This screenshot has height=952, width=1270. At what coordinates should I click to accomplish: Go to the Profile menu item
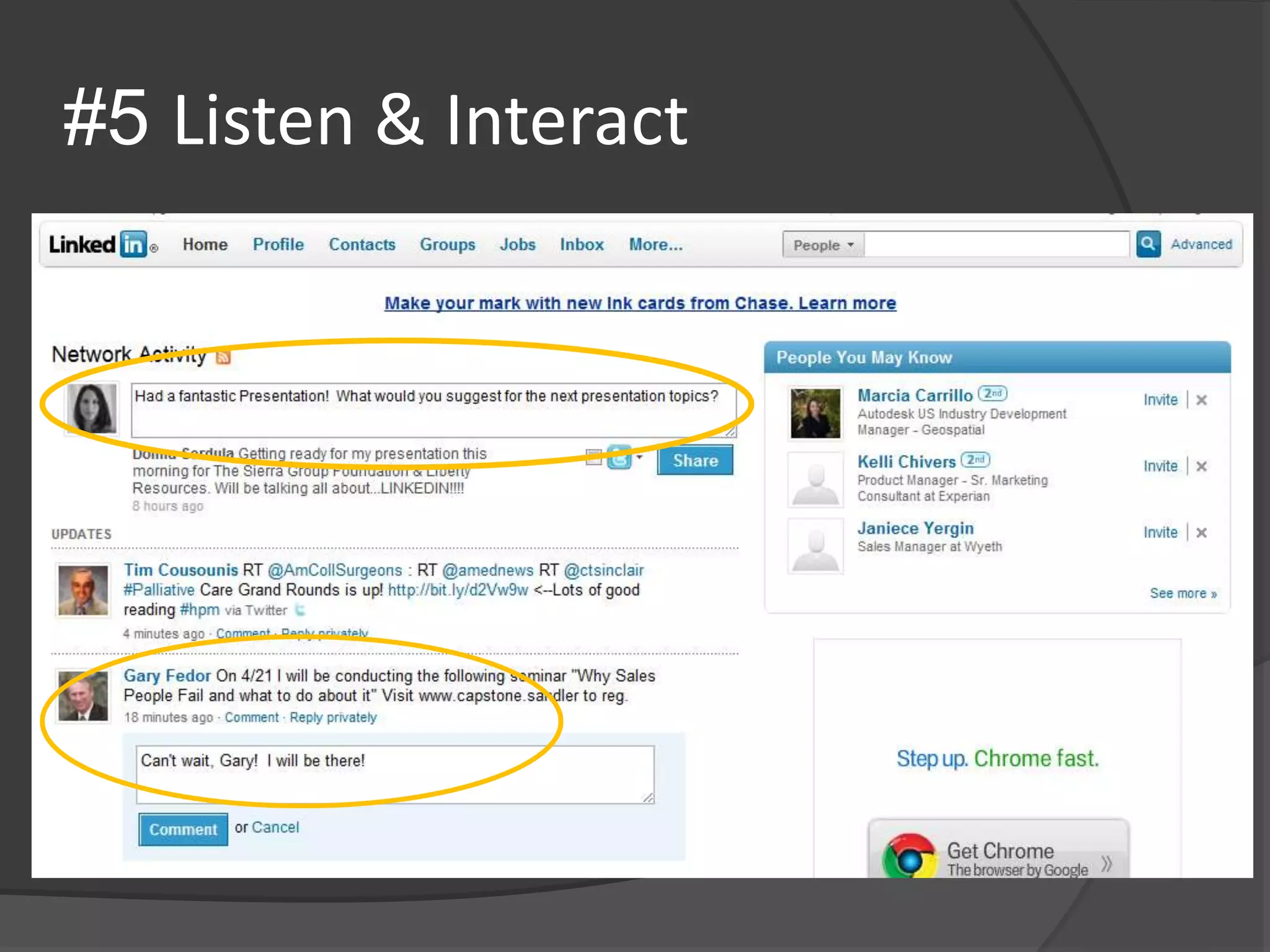(278, 245)
